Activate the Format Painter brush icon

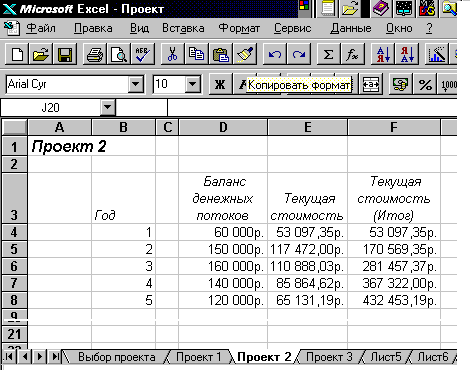pos(245,54)
